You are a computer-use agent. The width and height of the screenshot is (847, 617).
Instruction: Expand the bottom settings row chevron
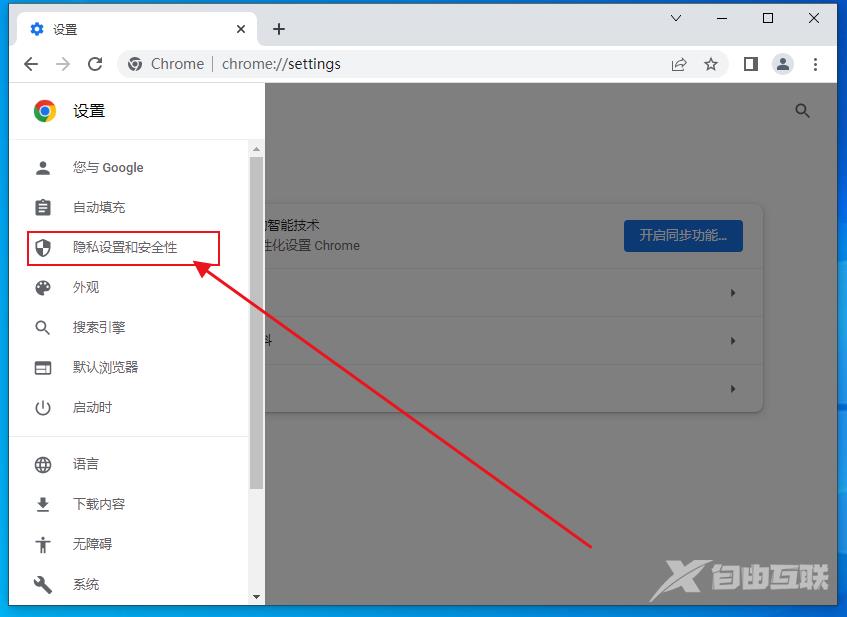(x=732, y=388)
